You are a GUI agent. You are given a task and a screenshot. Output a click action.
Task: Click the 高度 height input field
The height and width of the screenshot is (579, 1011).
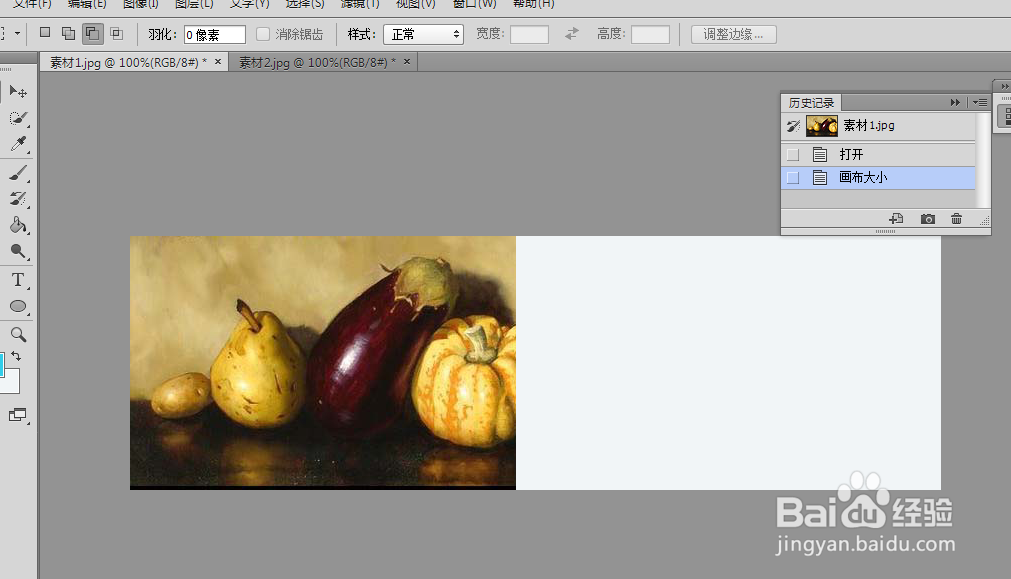coord(650,35)
